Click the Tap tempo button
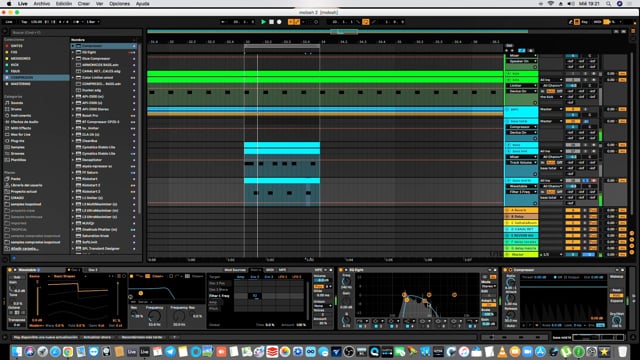Viewport: 640px width, 360px height. (24, 22)
